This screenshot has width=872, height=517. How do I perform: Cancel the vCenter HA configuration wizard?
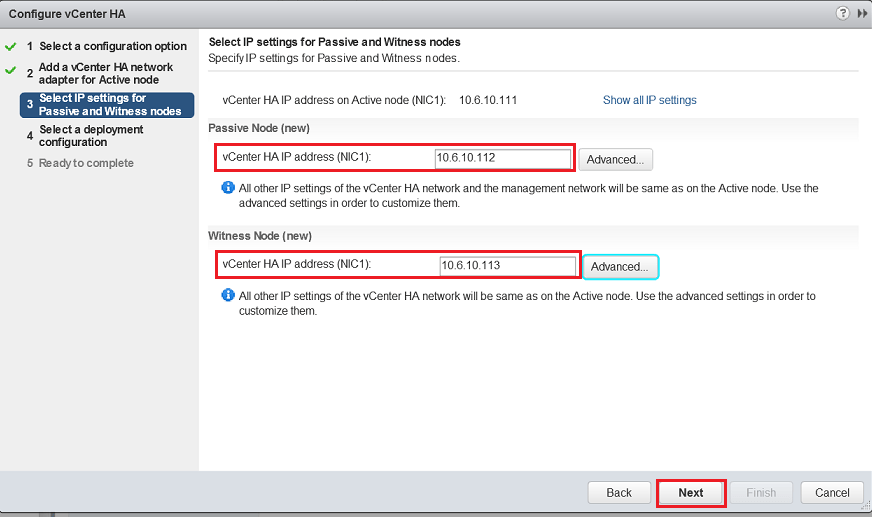coord(832,493)
